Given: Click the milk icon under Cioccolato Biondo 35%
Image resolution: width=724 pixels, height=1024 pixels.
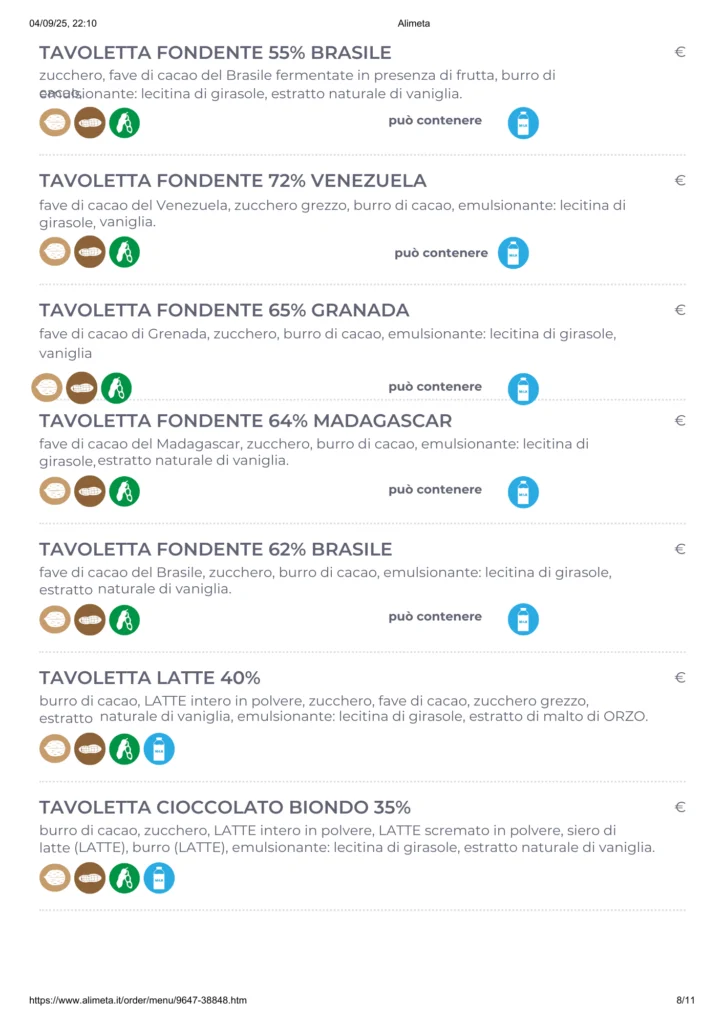Looking at the screenshot, I should [x=159, y=878].
